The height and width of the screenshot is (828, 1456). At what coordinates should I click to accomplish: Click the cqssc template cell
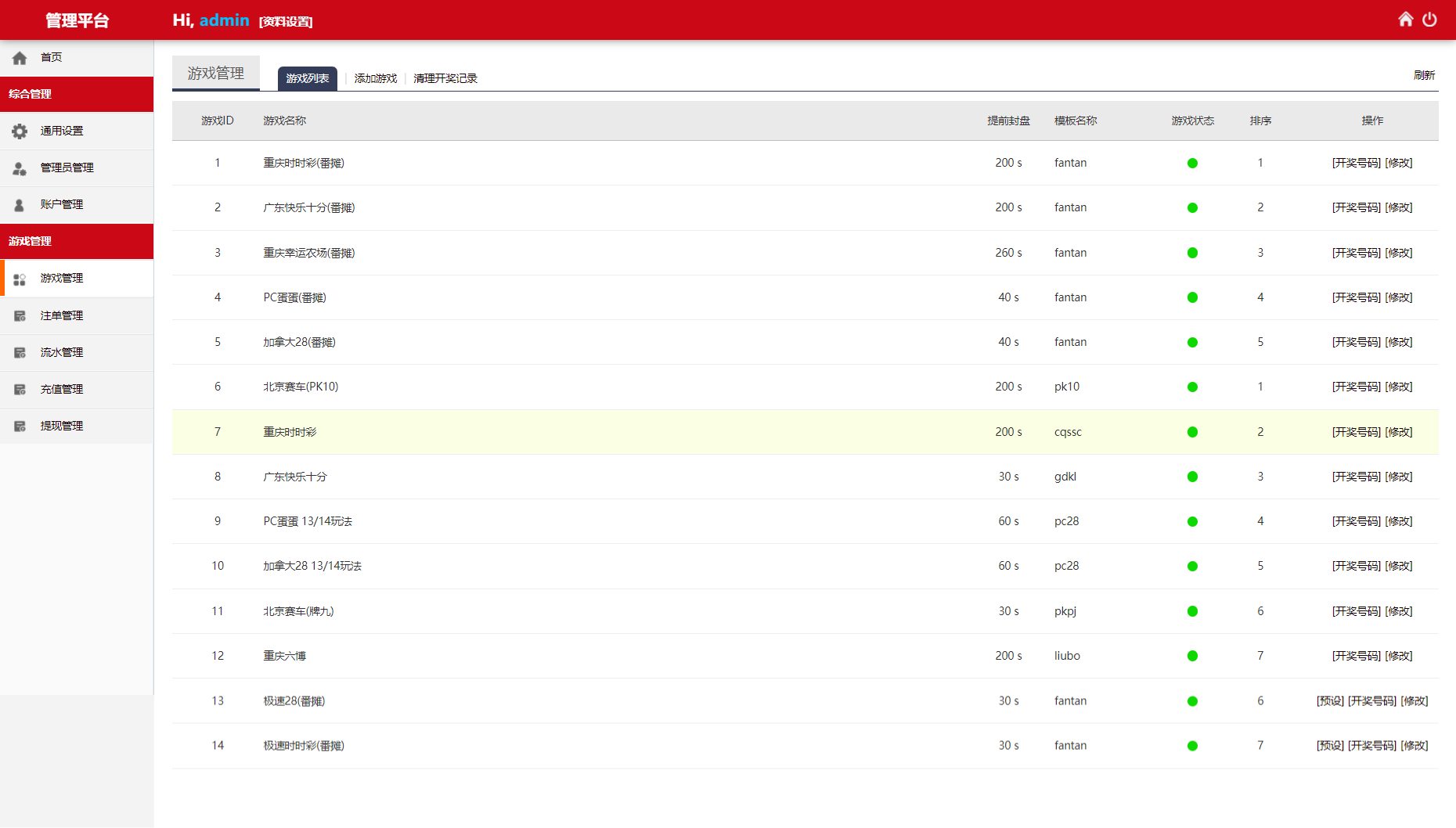pos(1068,432)
